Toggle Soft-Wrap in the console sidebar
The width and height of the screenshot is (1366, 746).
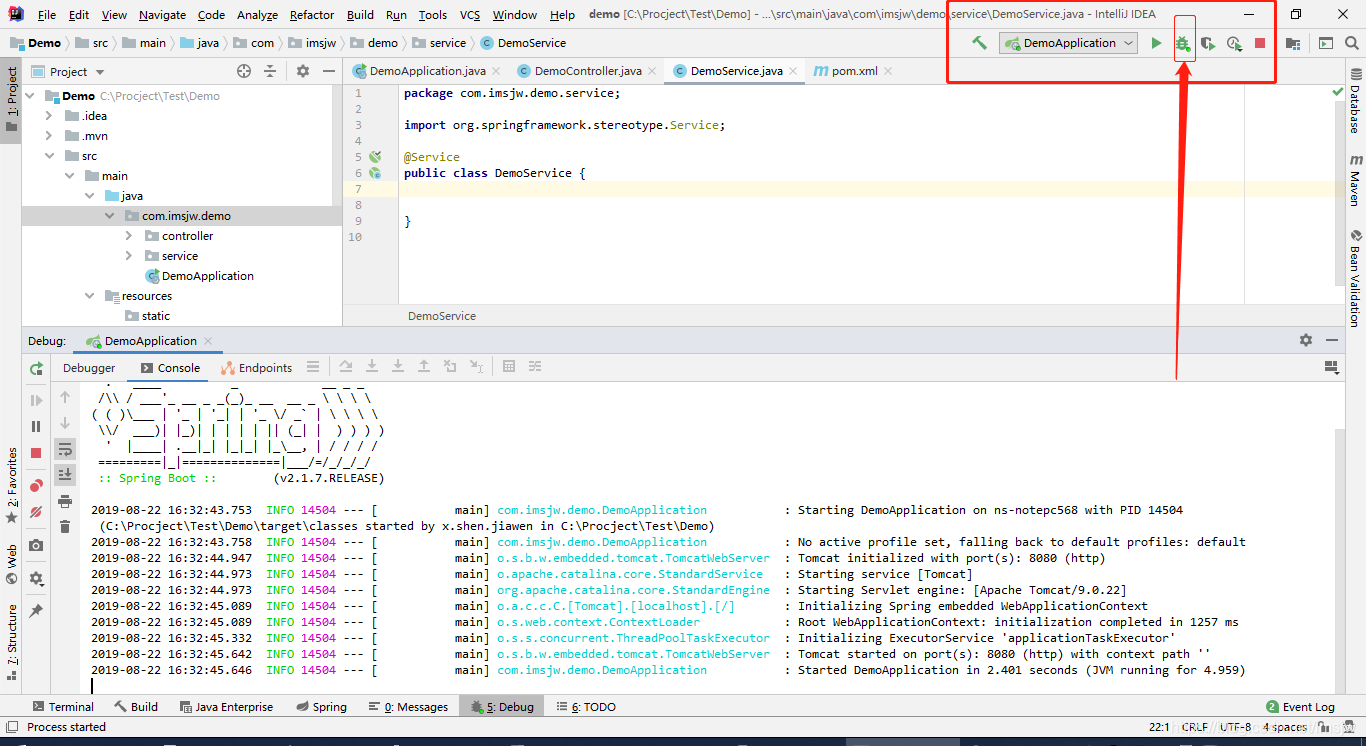(x=65, y=448)
